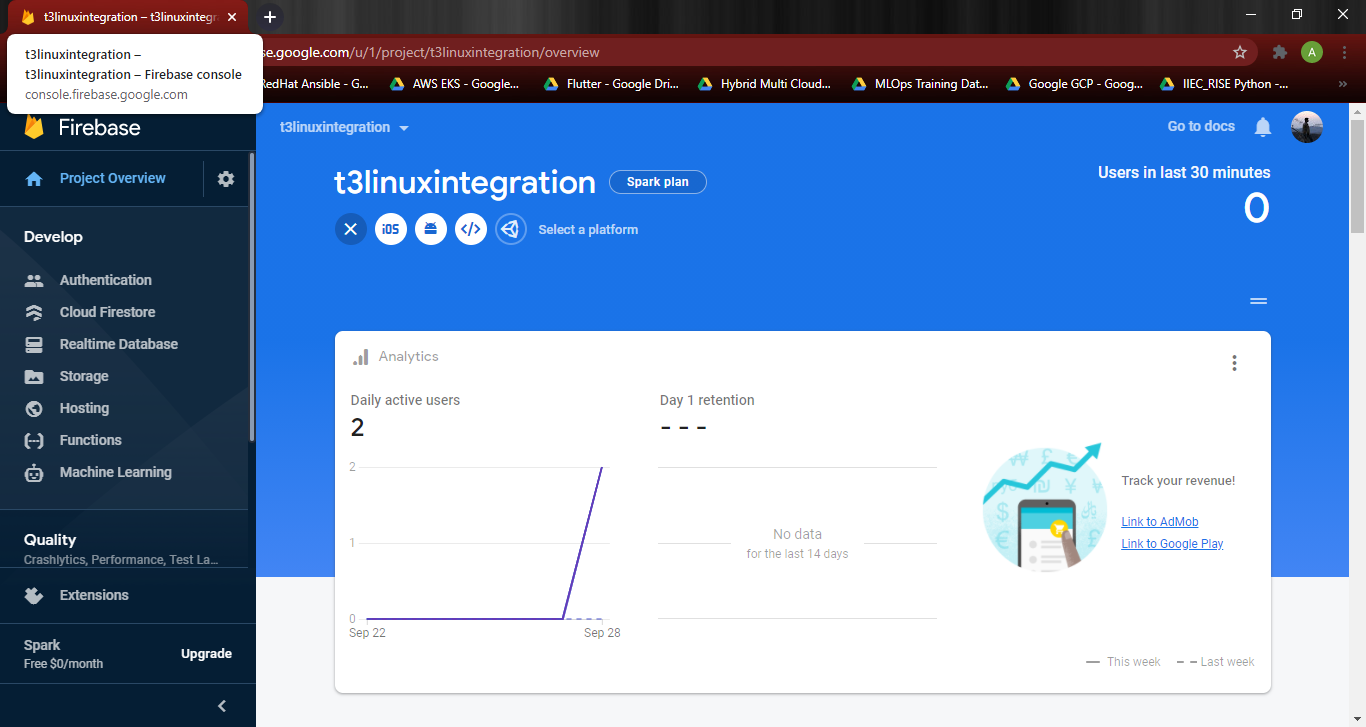Image resolution: width=1366 pixels, height=727 pixels.
Task: Click the Authentication people icon
Action: tap(34, 280)
